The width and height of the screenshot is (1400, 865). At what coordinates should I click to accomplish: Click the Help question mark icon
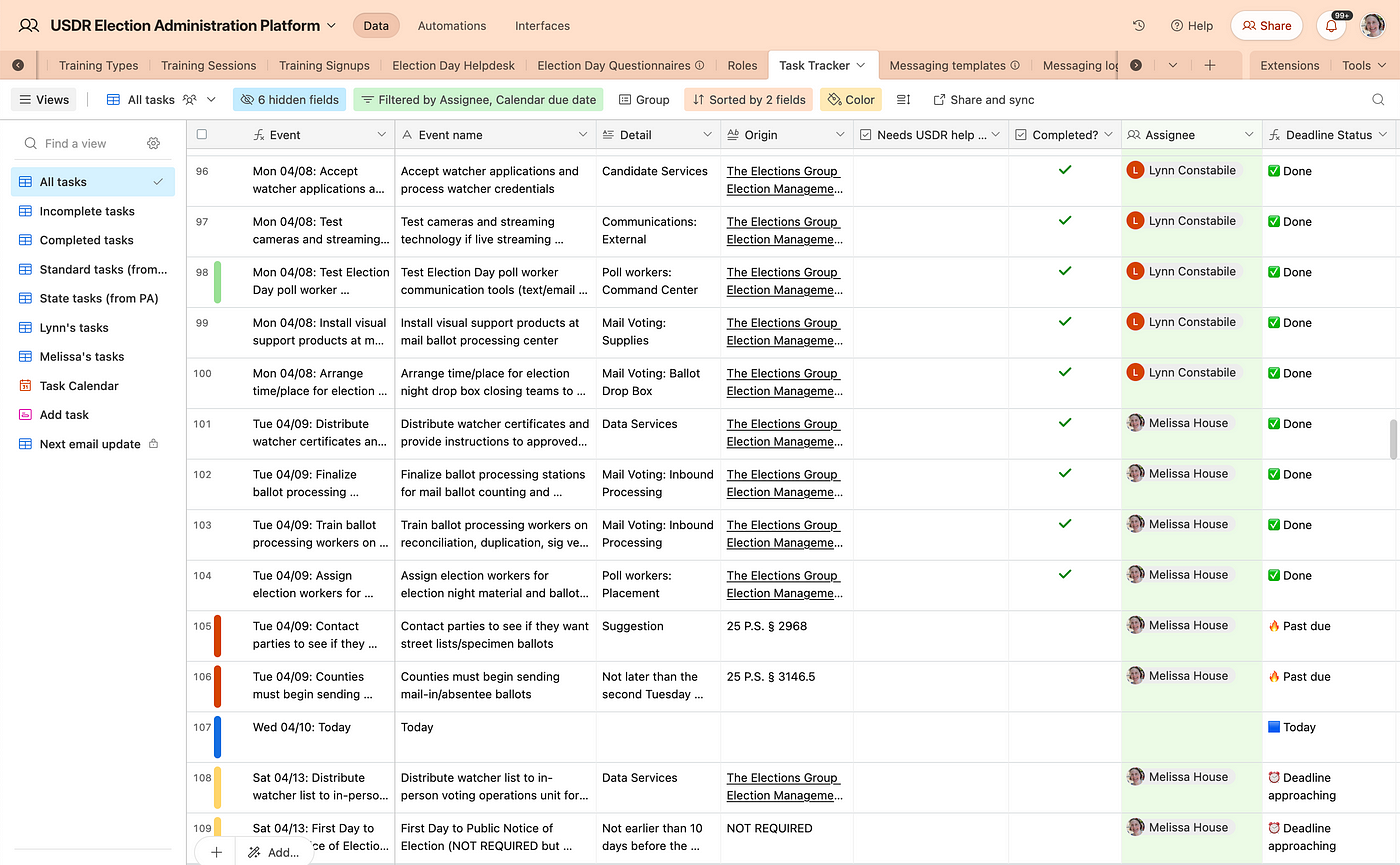pyautogui.click(x=1177, y=26)
